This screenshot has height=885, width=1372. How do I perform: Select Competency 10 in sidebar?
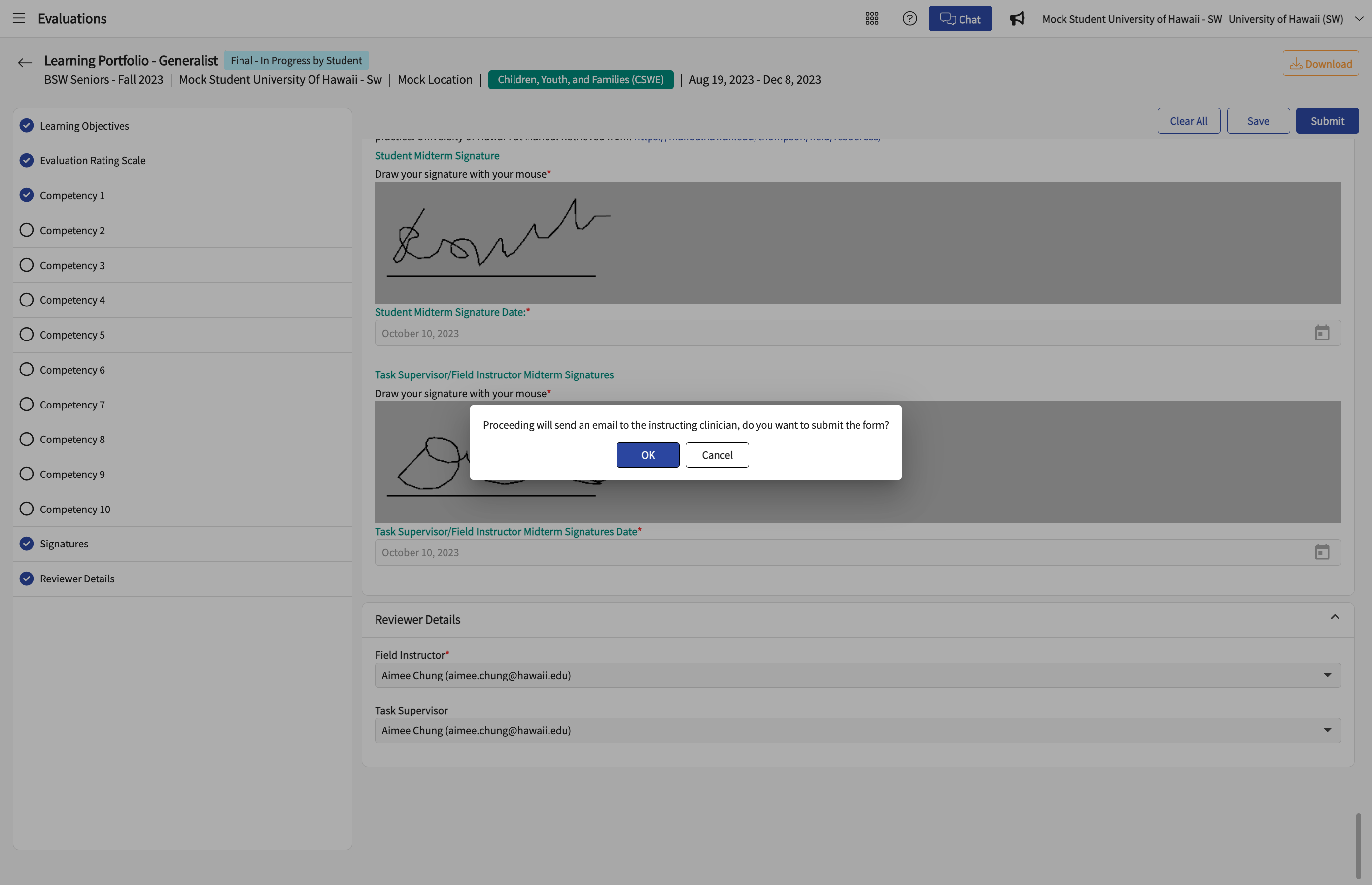tap(182, 509)
